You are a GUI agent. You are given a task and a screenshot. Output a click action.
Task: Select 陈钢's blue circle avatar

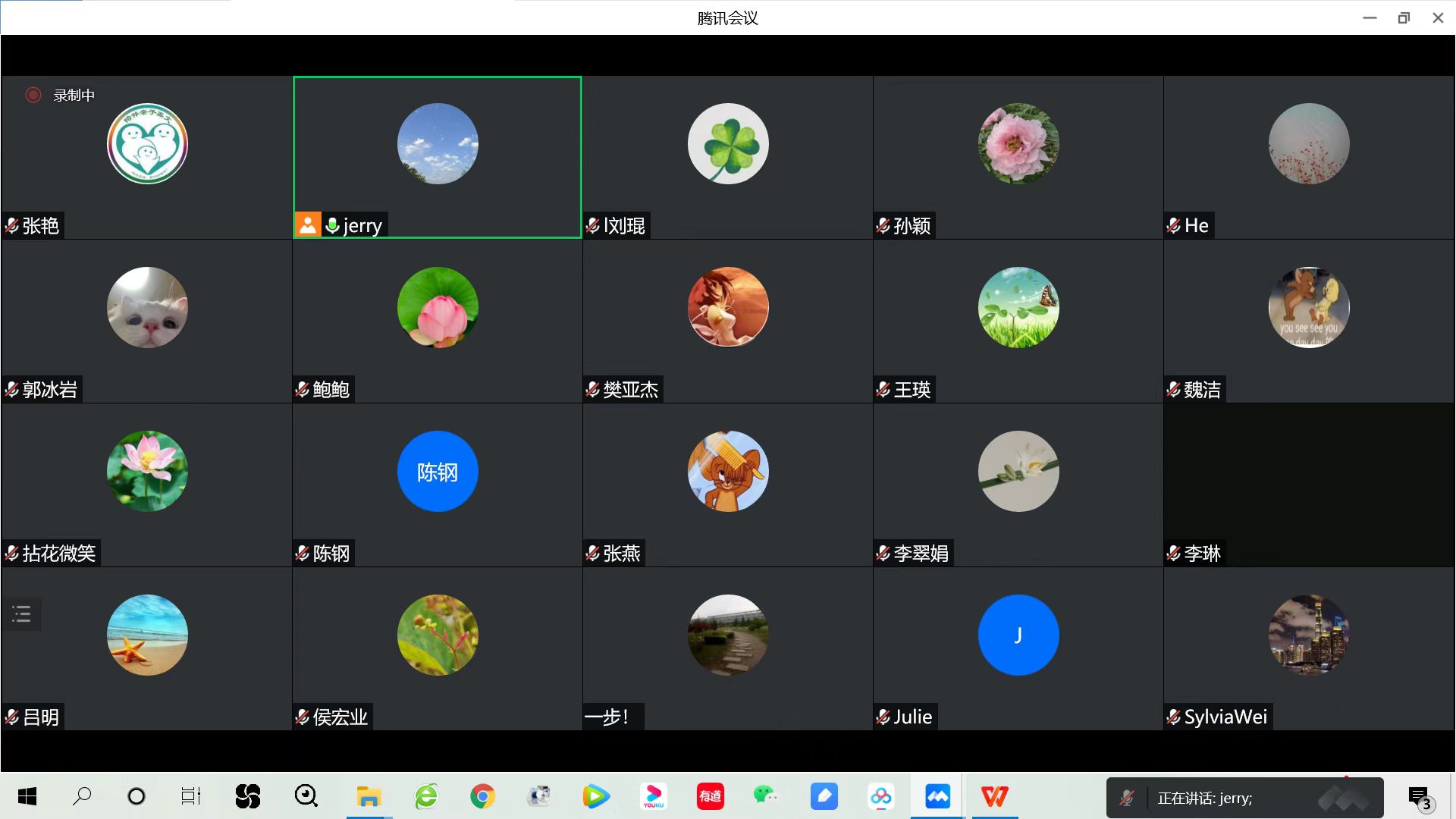[438, 471]
